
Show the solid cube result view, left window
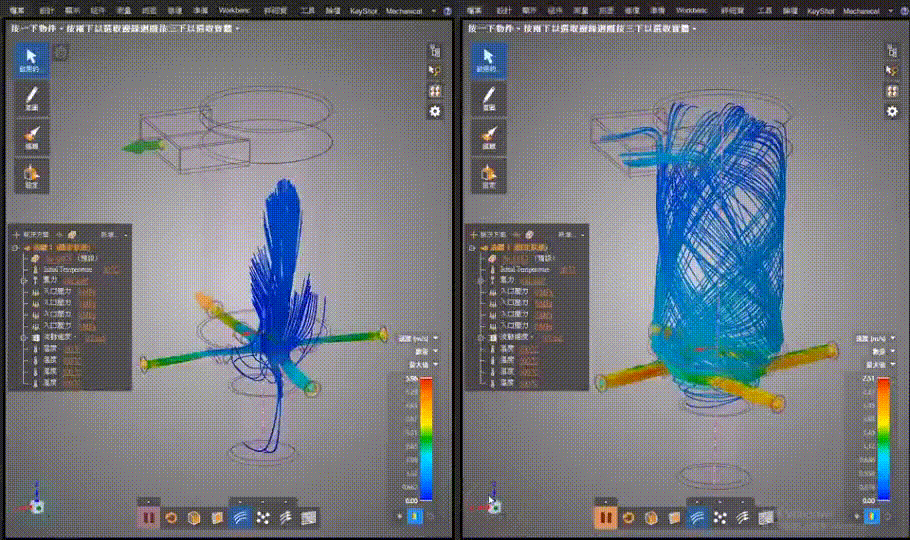(194, 517)
